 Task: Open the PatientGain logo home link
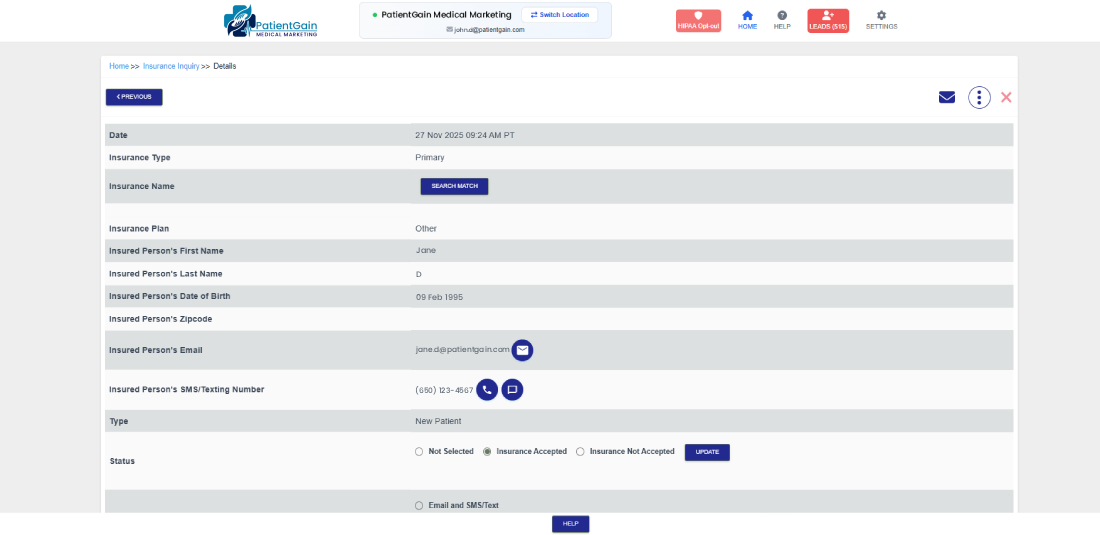tap(271, 21)
